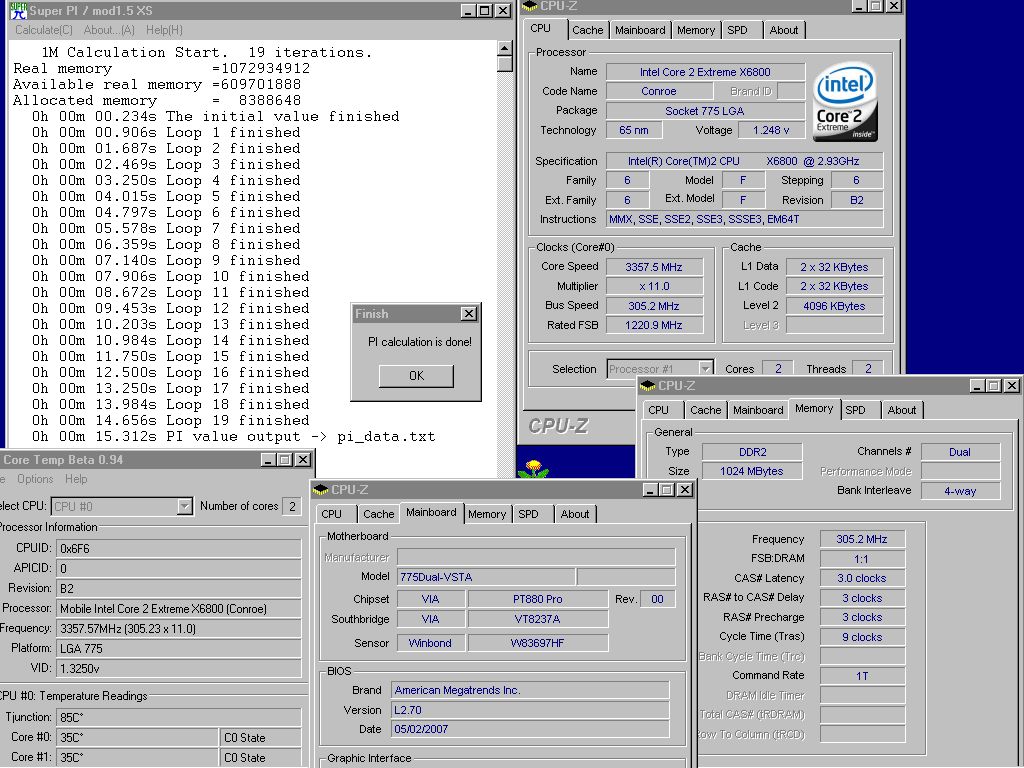Switch to About tab in top CPU-Z window
Image resolution: width=1024 pixels, height=768 pixels.
click(784, 30)
